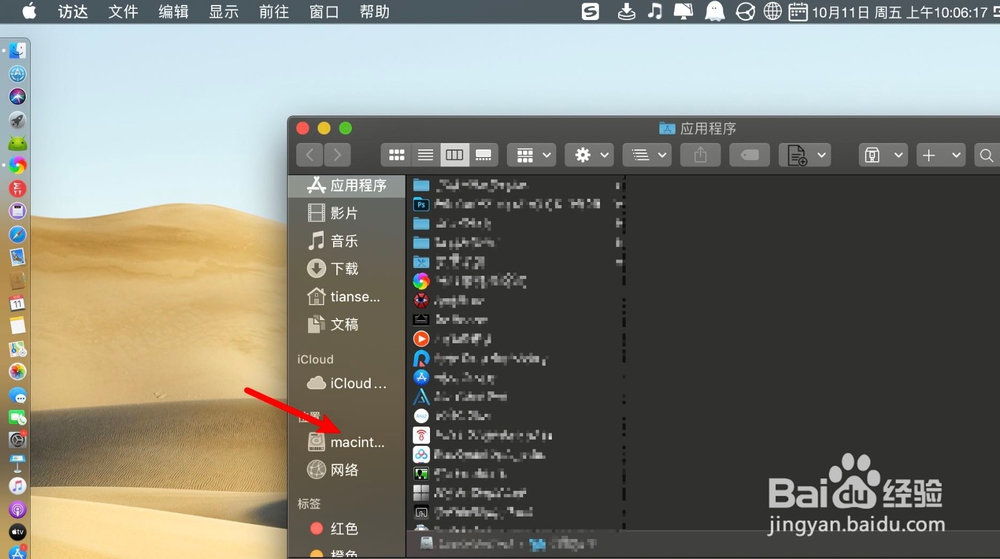
Task: Open the group-by grid dropdown
Action: coord(532,155)
